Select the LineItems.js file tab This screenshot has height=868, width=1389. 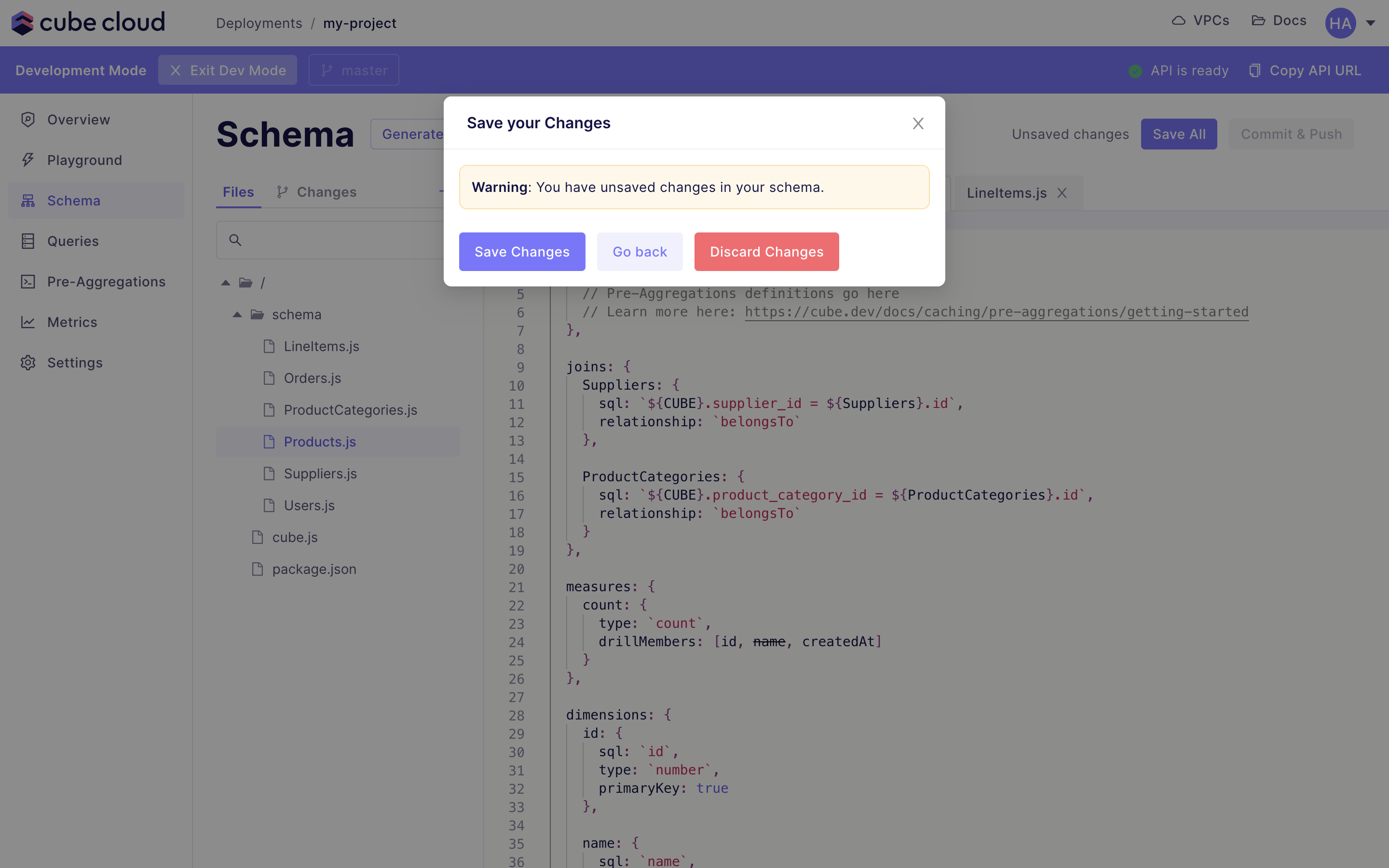pos(1006,192)
